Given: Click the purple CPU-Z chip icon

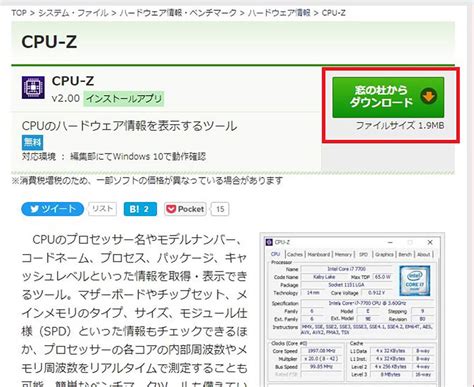Looking at the screenshot, I should pyautogui.click(x=33, y=87).
